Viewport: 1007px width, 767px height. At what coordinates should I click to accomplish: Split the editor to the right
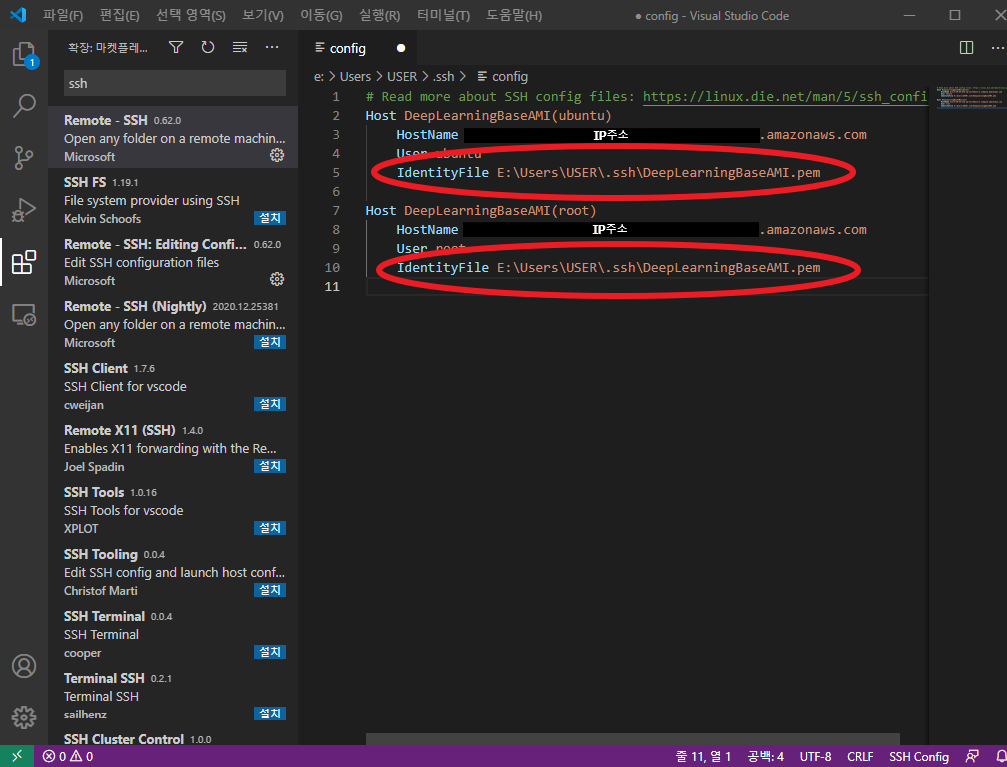pyautogui.click(x=966, y=48)
